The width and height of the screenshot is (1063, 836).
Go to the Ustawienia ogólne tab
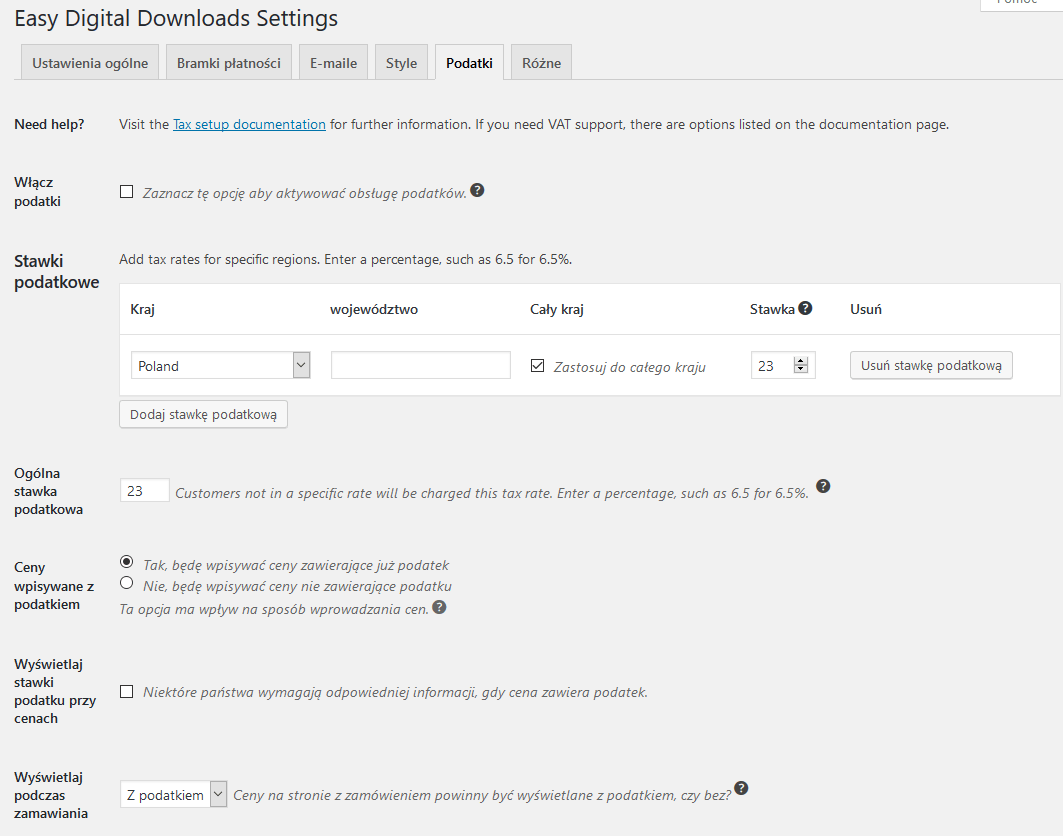point(90,63)
